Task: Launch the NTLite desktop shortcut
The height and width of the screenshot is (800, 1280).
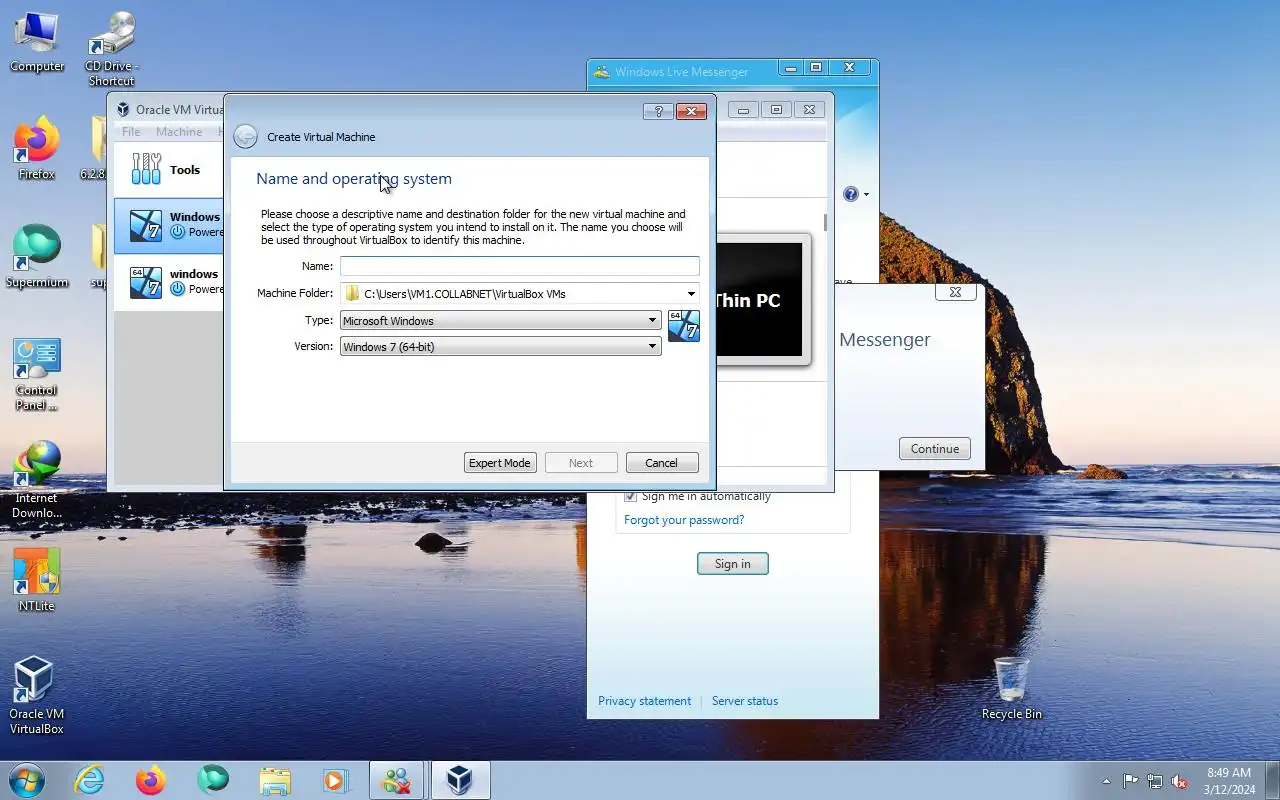Action: [x=37, y=580]
